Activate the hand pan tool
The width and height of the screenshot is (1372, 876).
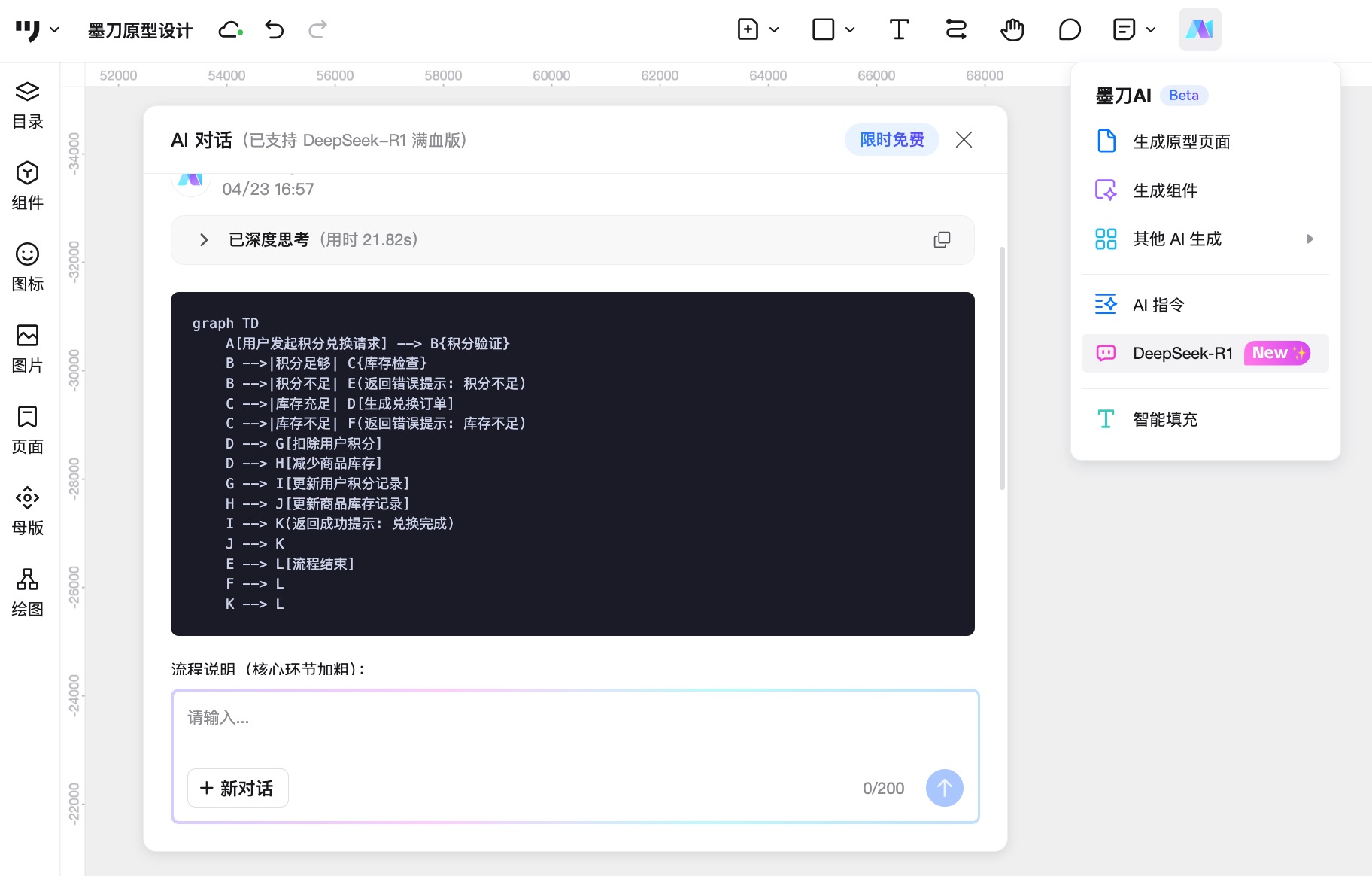pos(1012,30)
